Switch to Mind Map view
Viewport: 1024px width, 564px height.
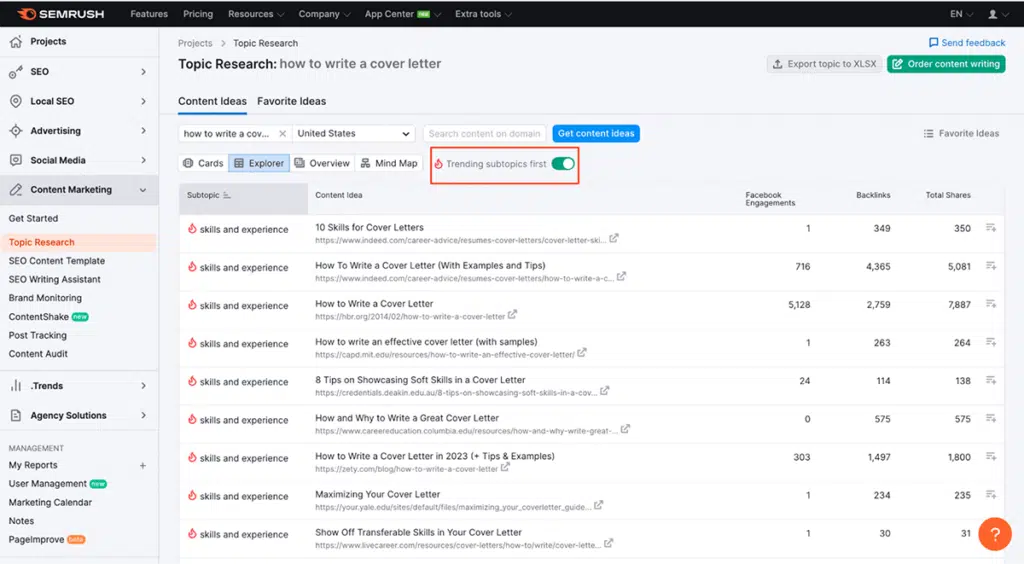click(x=389, y=163)
